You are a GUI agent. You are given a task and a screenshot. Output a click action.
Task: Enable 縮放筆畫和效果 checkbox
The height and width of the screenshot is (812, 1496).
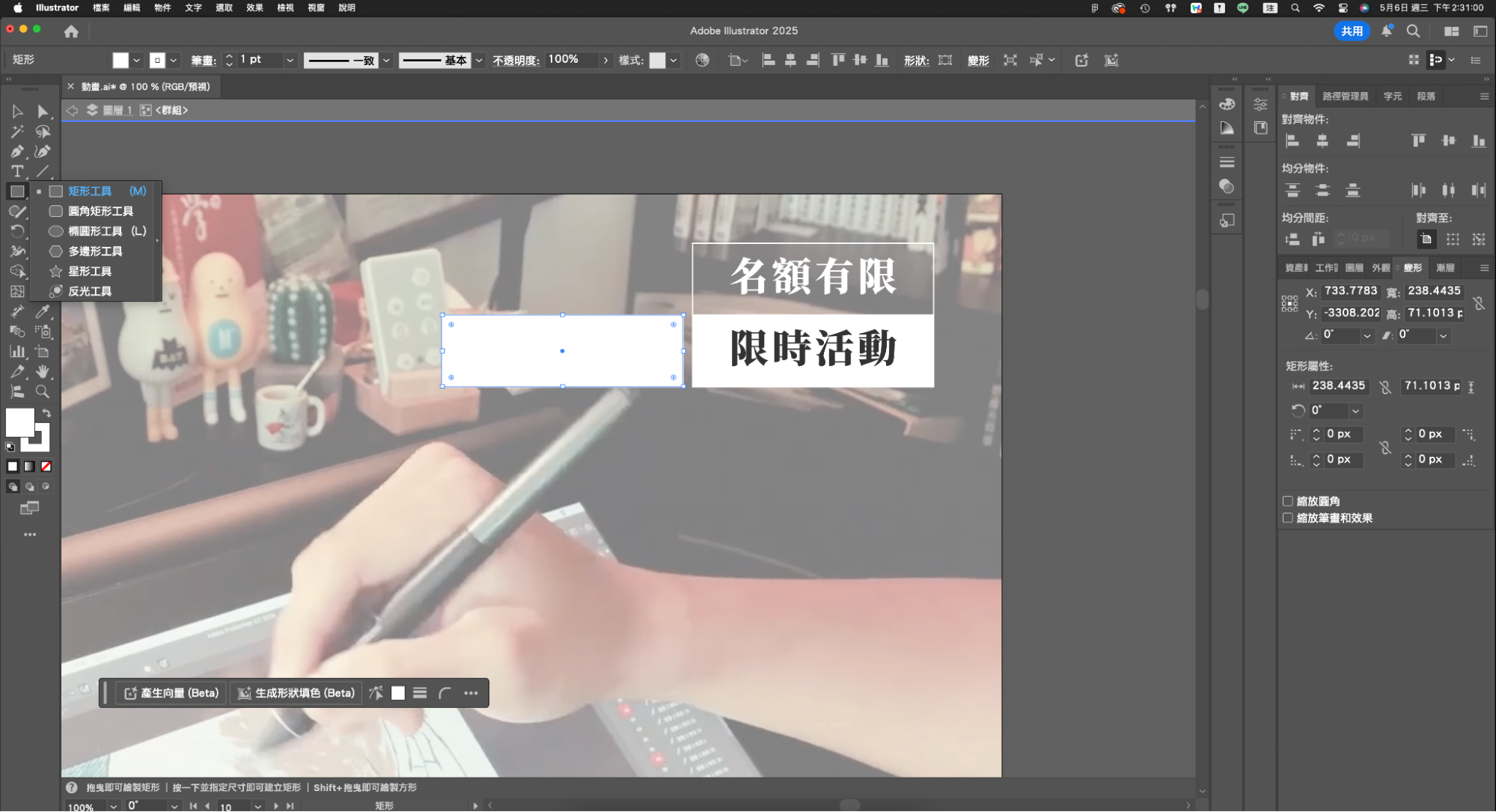click(1288, 518)
